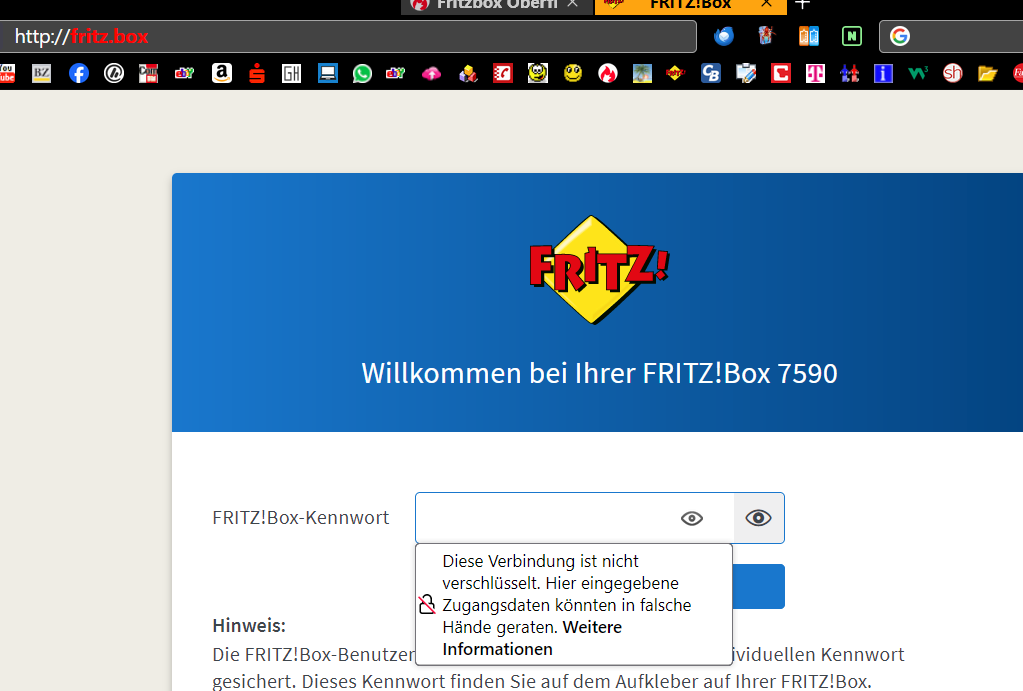The image size is (1023, 691).
Task: Click the orange and blue columns toolbar icon
Action: coord(809,36)
